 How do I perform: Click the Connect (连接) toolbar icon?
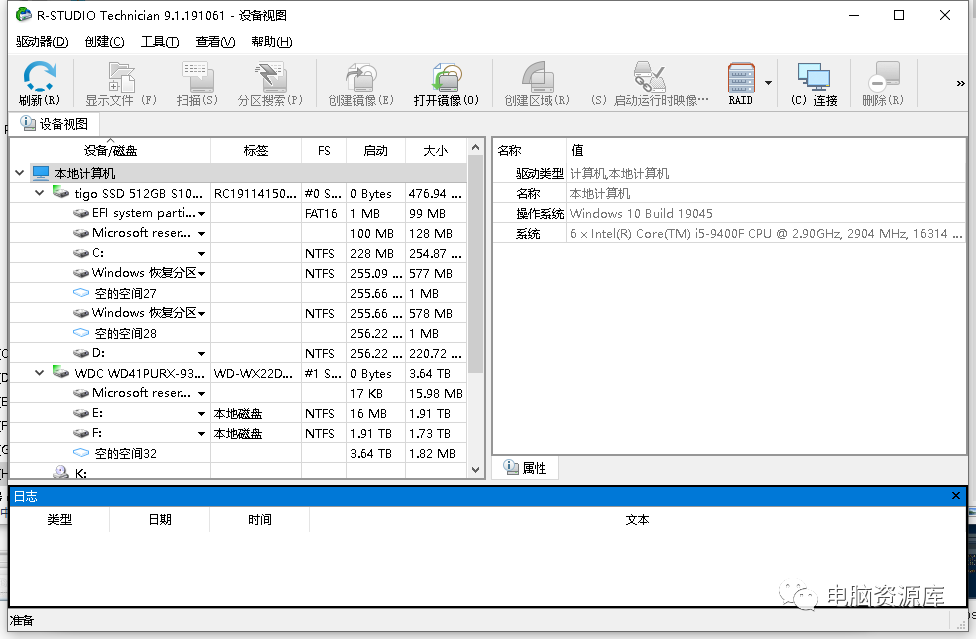[x=814, y=77]
